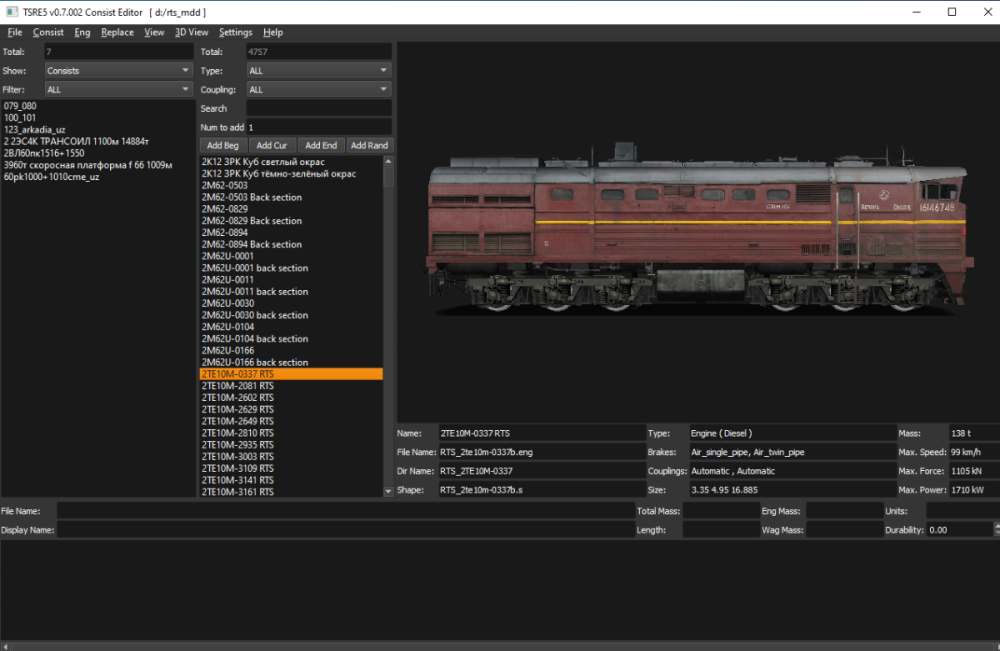Select 2M62-0829 Back section in engine list
The width and height of the screenshot is (1000, 651).
[x=251, y=221]
